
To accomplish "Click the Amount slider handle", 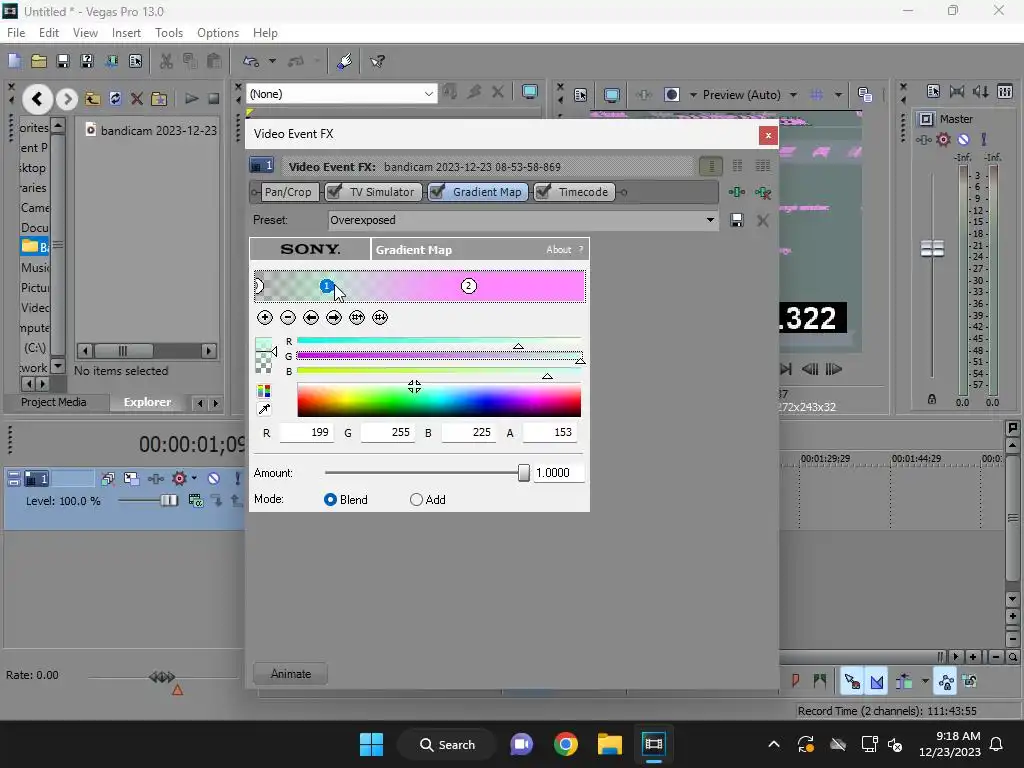I will pos(524,473).
